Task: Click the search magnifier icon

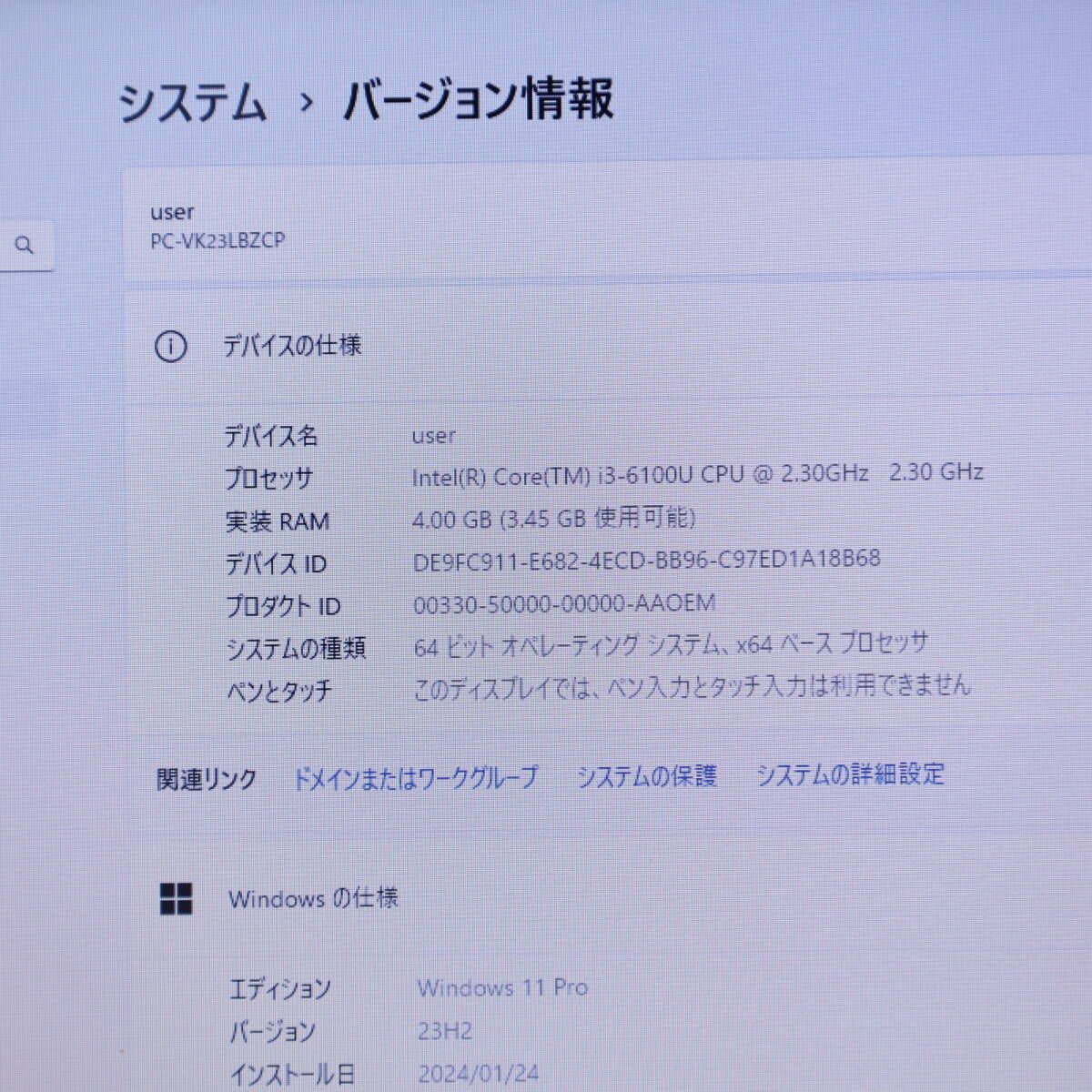Action: point(25,245)
